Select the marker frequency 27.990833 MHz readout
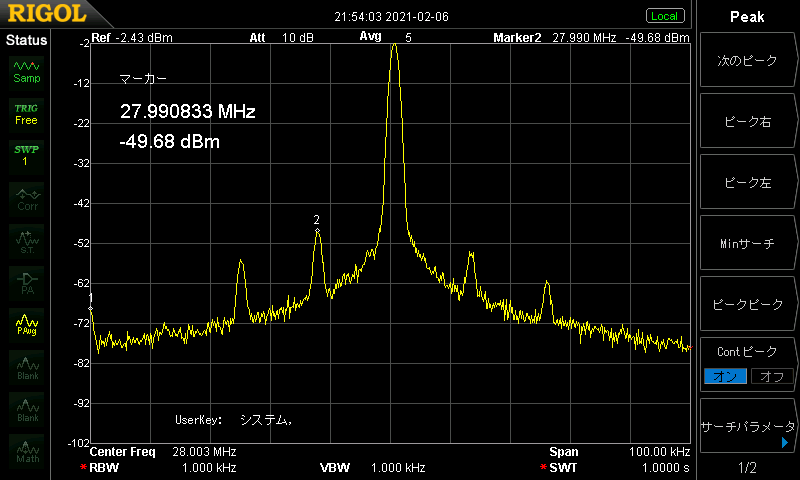 (187, 111)
